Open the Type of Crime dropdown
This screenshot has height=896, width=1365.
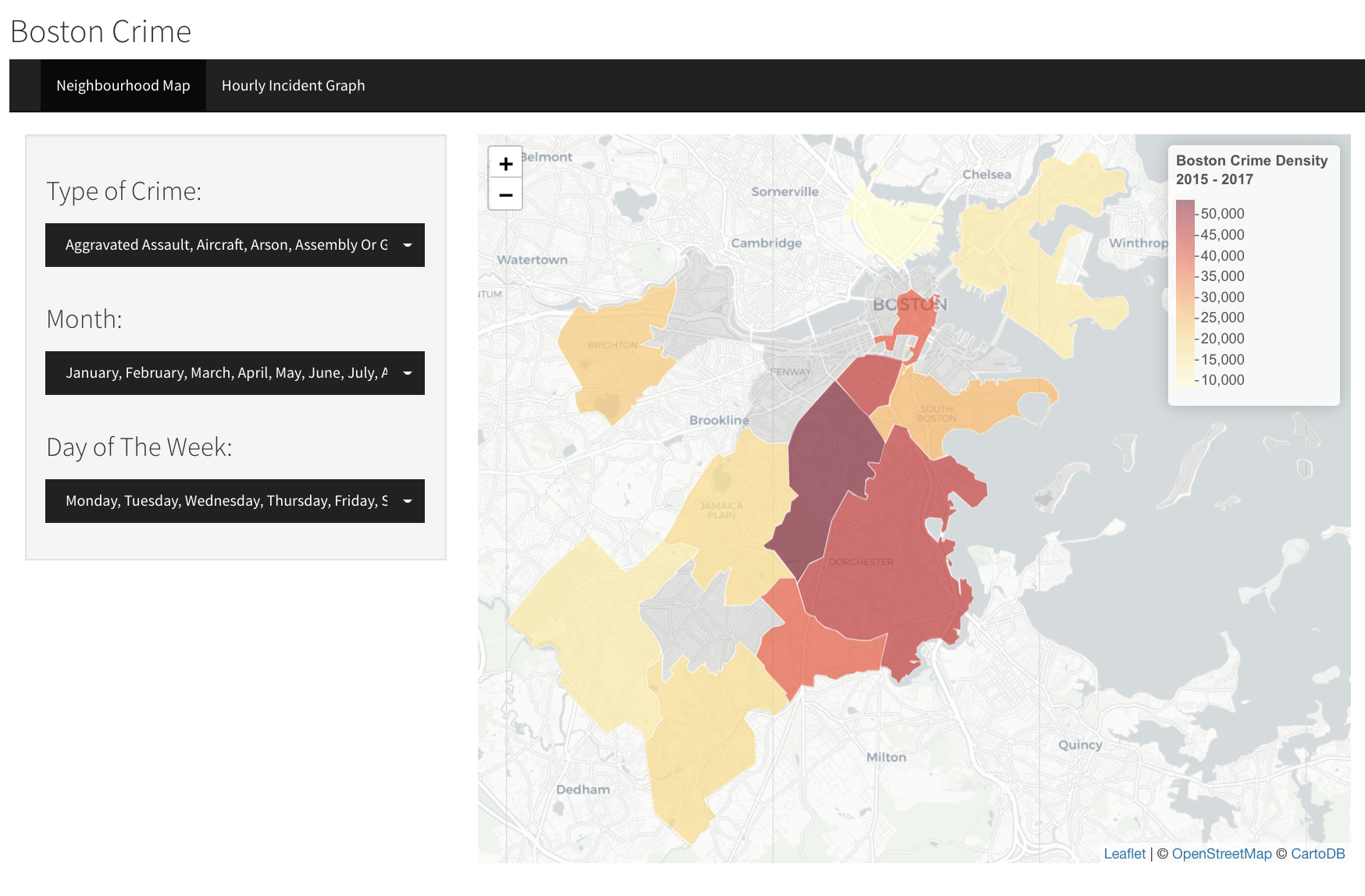tap(235, 245)
